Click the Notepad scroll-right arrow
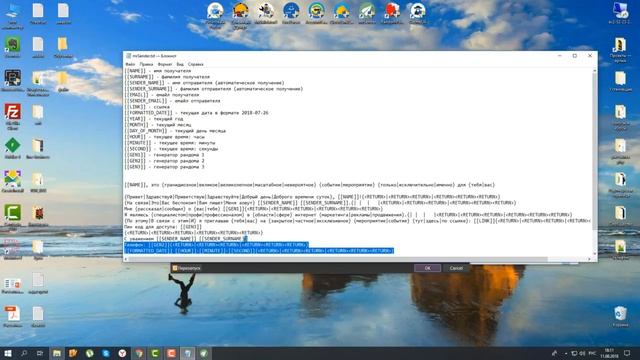Screen dimensions: 640x360 click(589, 259)
